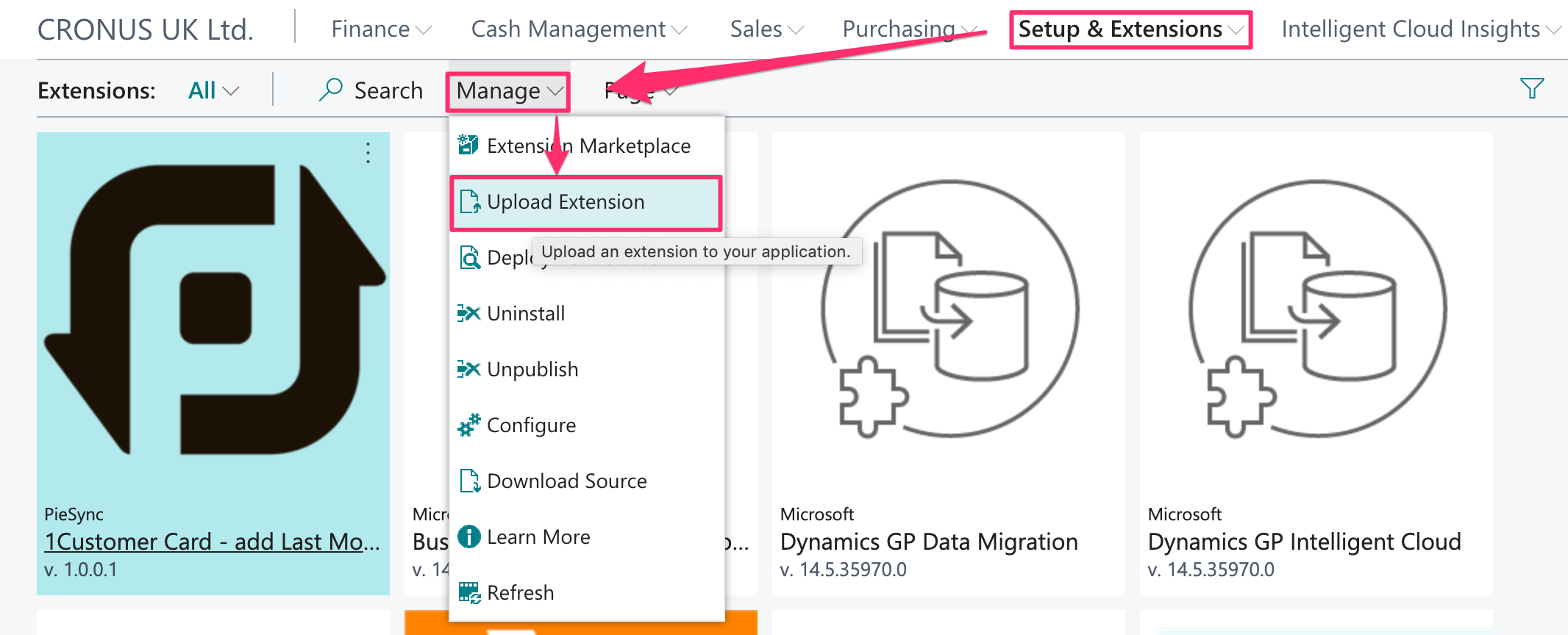Click the Download Source file icon

469,481
